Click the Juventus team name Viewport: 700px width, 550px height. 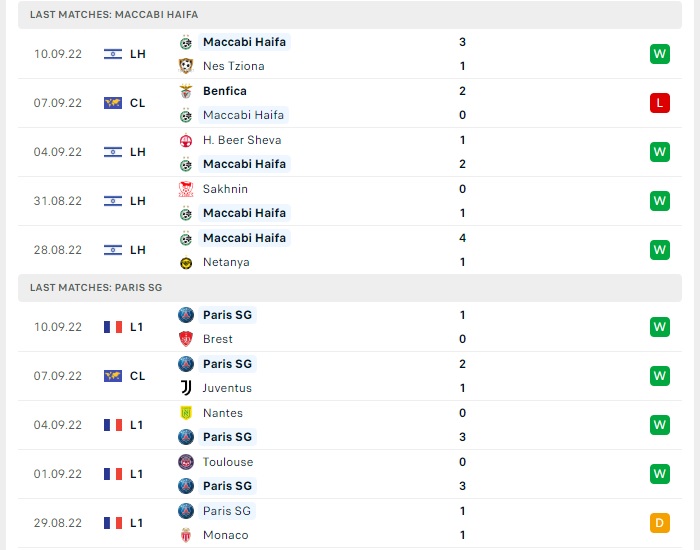point(227,388)
